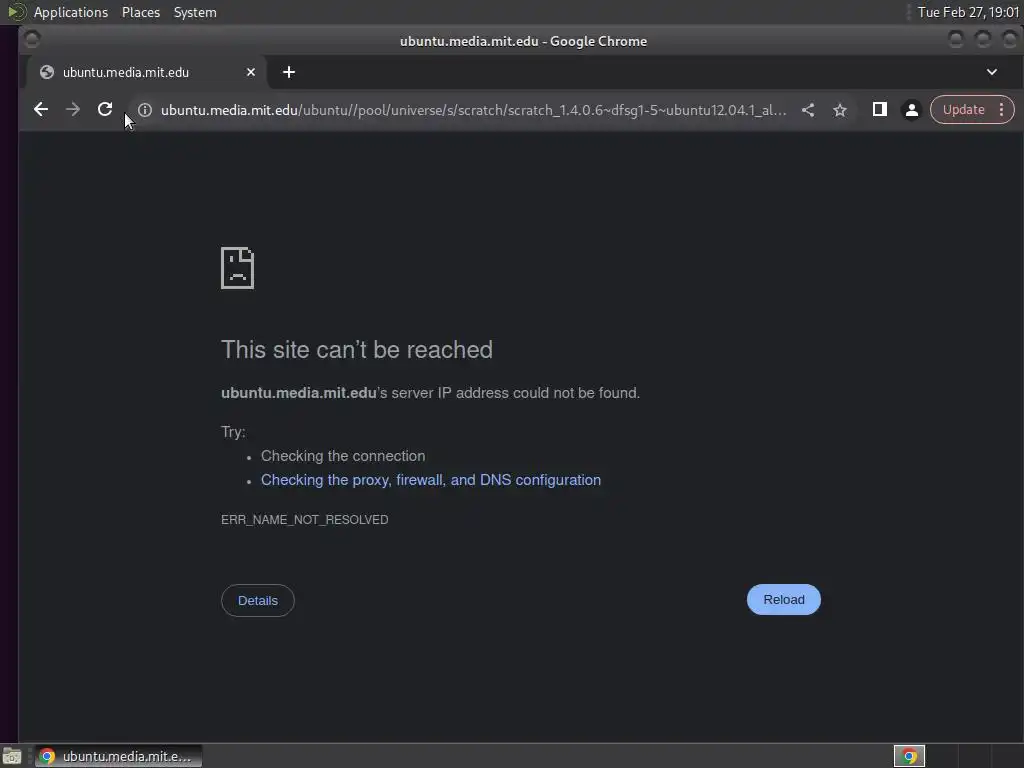Click the Chrome icon in workspace switcher

(x=909, y=756)
